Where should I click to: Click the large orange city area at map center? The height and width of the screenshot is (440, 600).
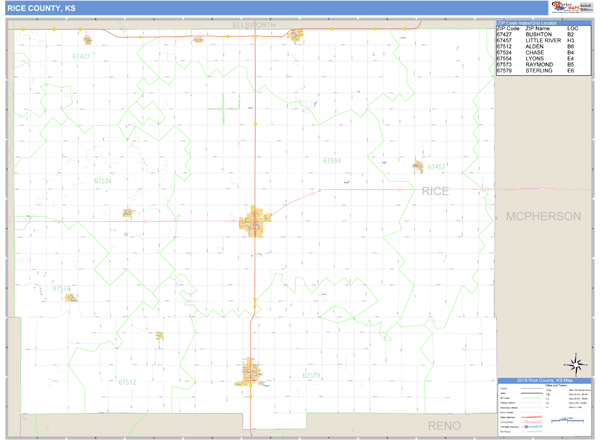(x=253, y=222)
